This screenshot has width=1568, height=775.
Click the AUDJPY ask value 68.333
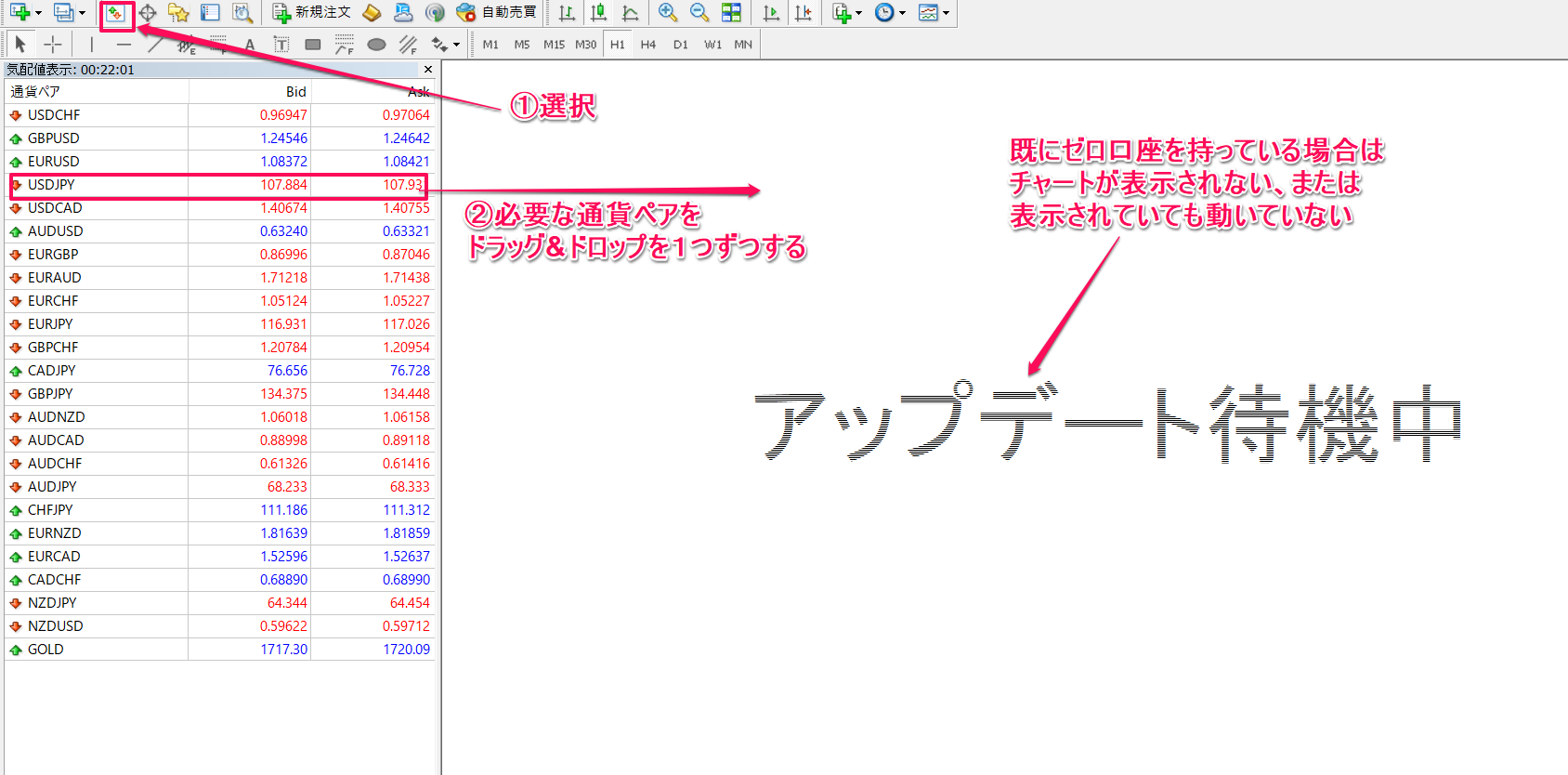click(x=410, y=487)
